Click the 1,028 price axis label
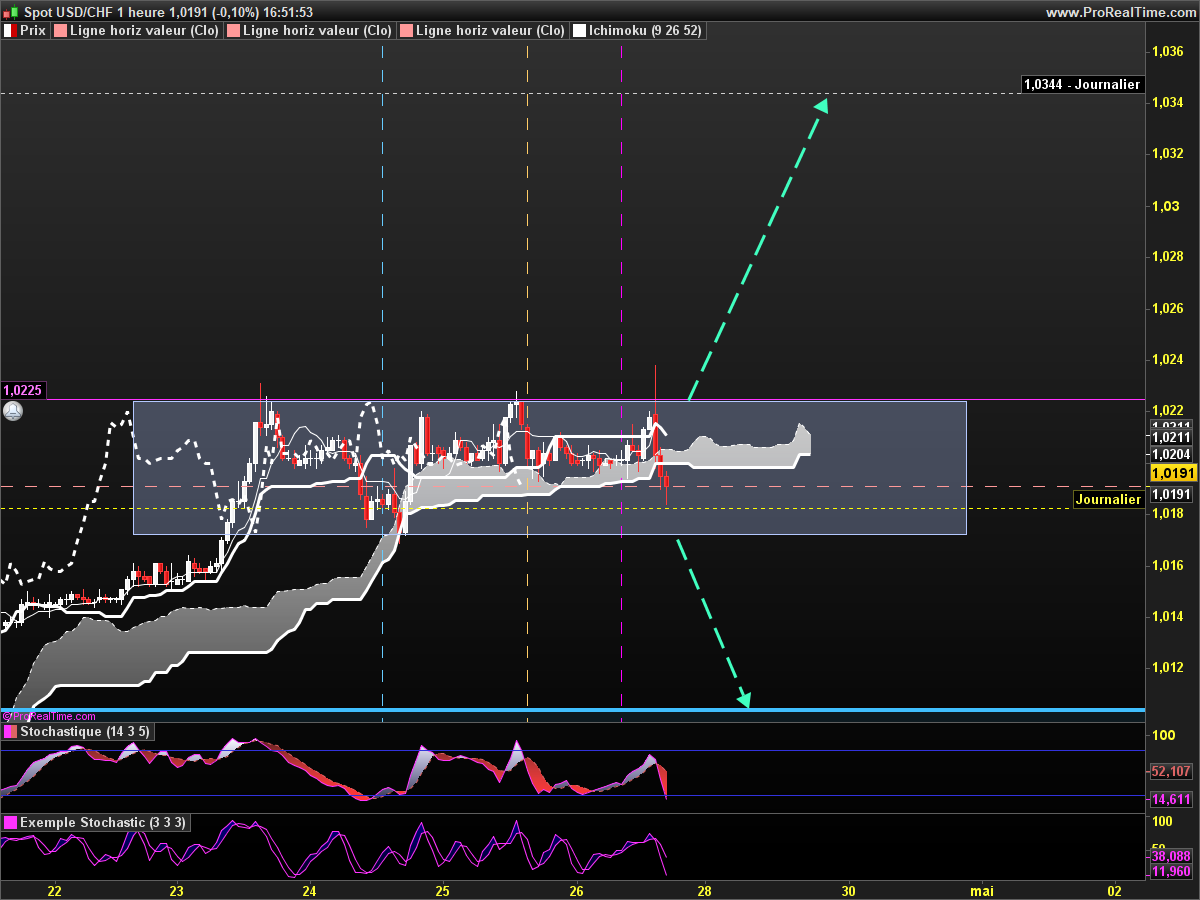The width and height of the screenshot is (1200, 900). pyautogui.click(x=1168, y=257)
